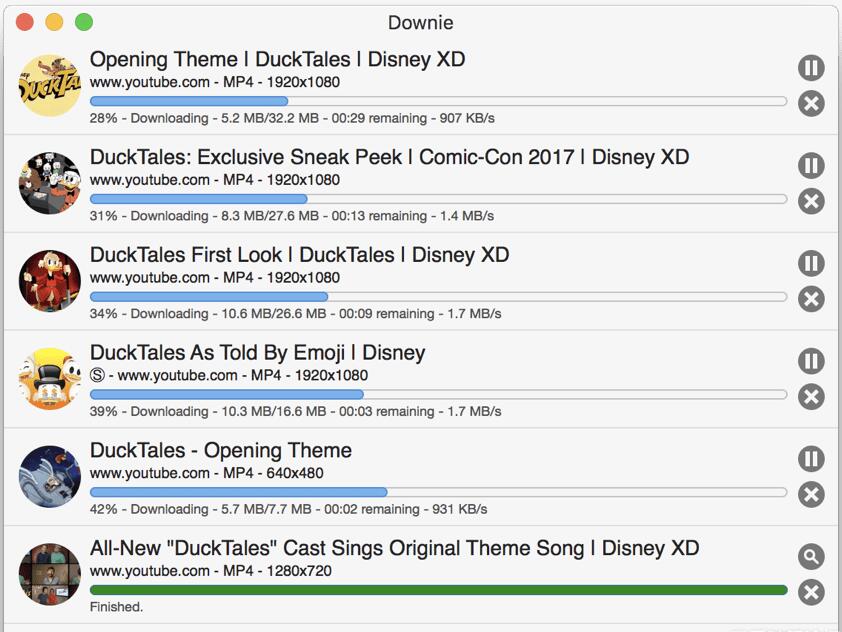Click 'www.youtube.com - MP4 - 640x480' source line
The width and height of the screenshot is (842, 632).
pyautogui.click(x=207, y=473)
